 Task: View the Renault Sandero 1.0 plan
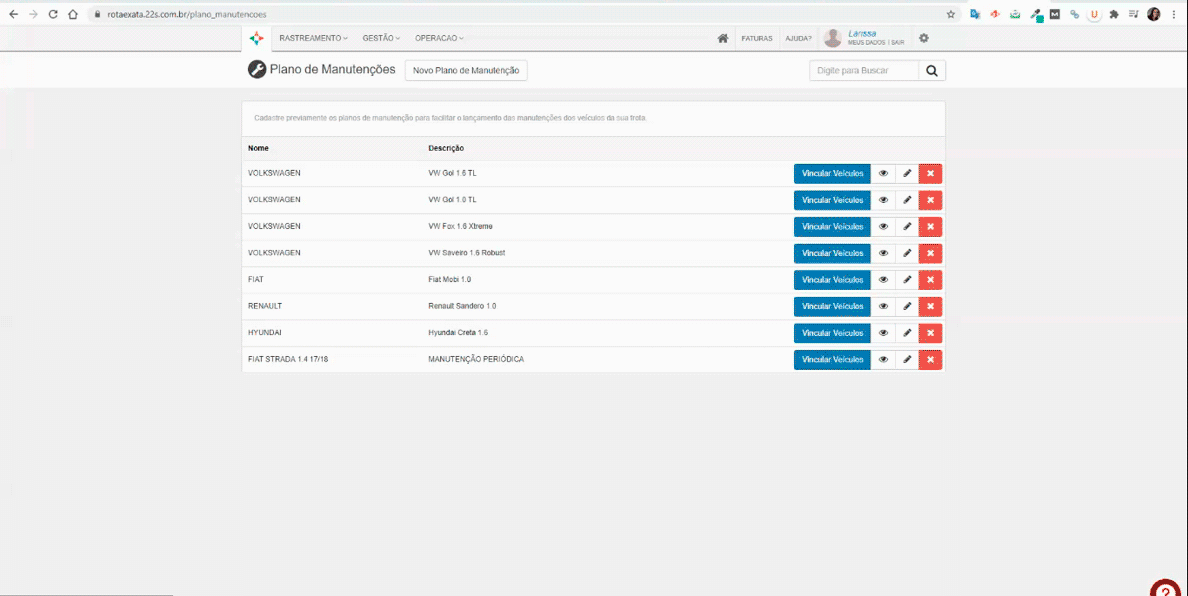pos(883,306)
